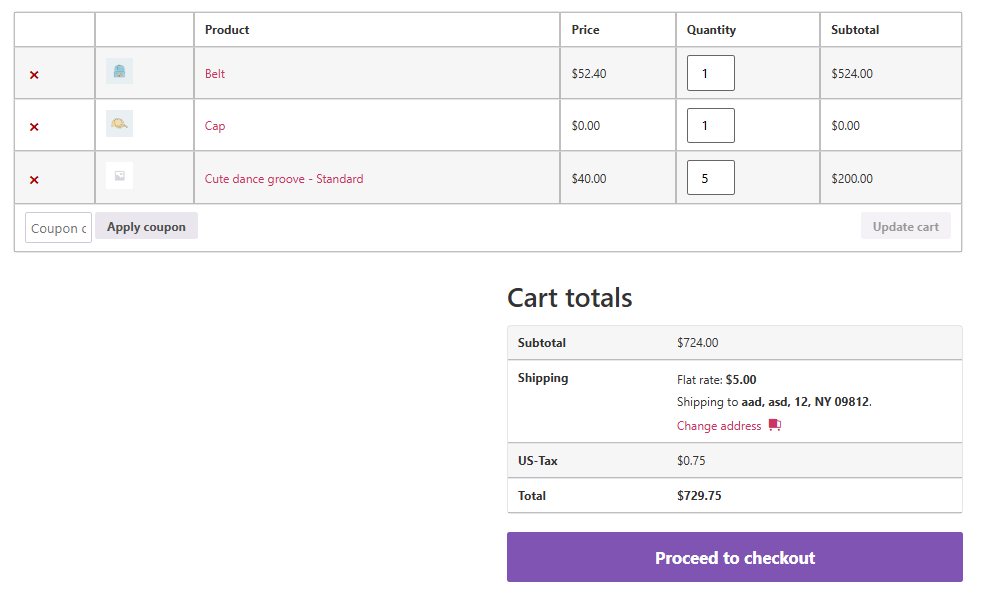Focus the Belt quantity field
This screenshot has width=983, height=606.
(710, 73)
